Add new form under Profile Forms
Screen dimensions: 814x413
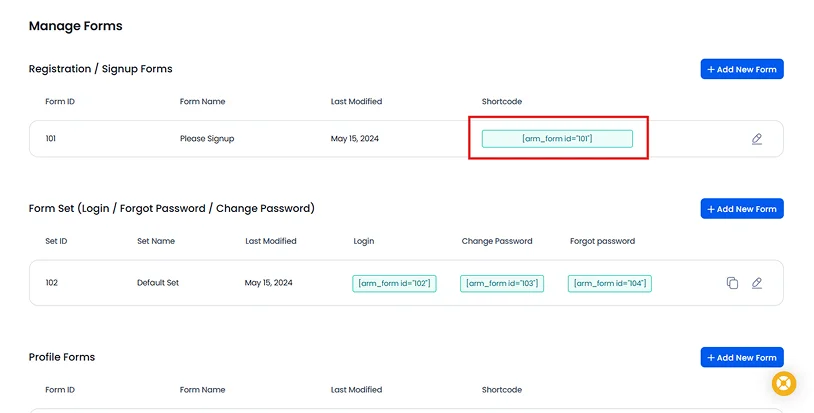point(742,357)
